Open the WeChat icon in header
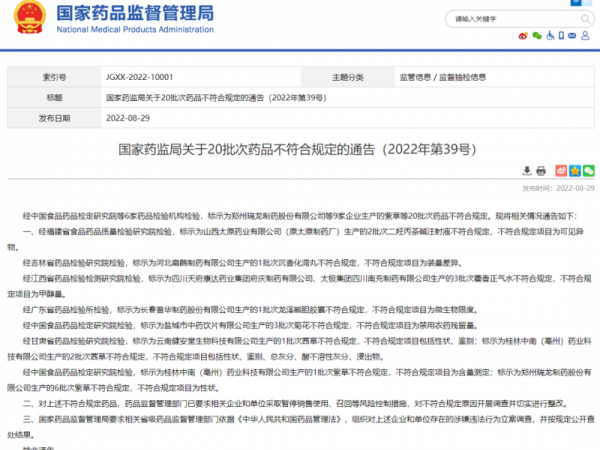 pos(537,35)
